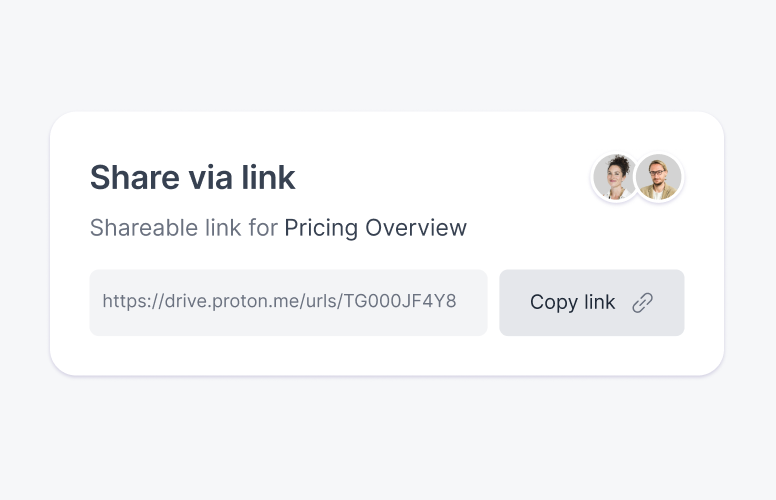Click the avatar of person wearing glasses

(659, 178)
